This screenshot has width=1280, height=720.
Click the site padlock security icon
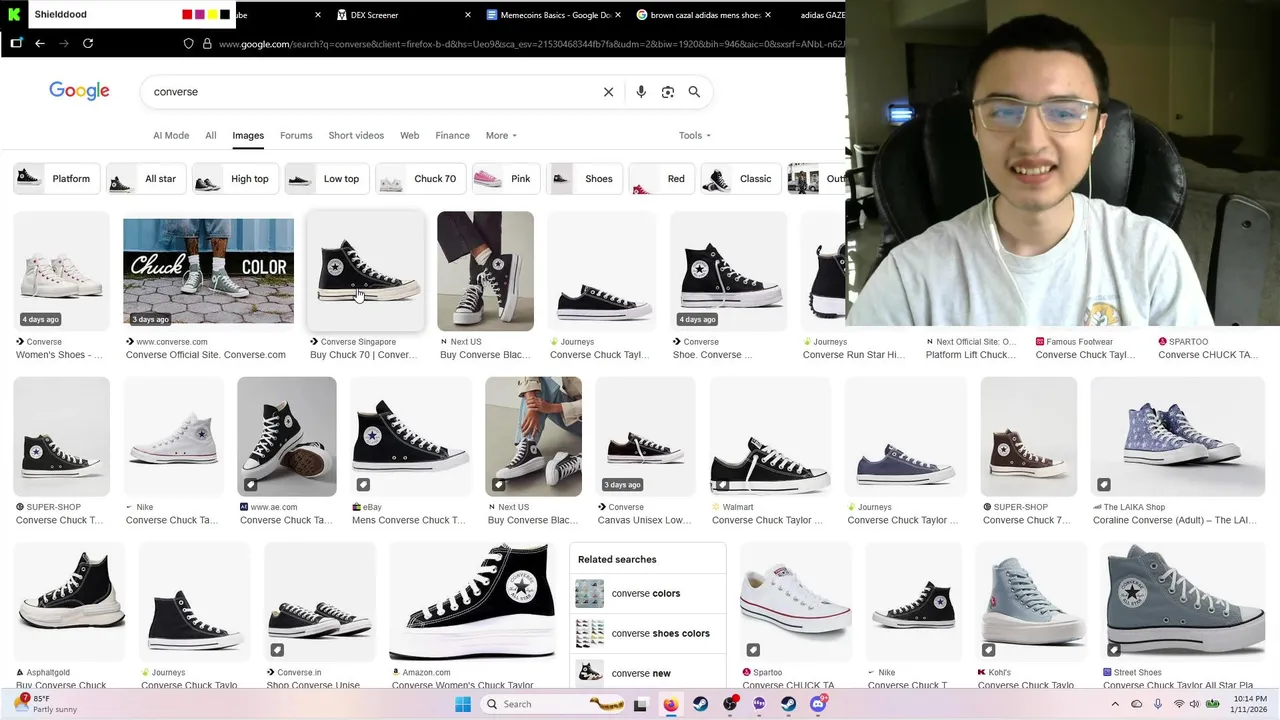tap(207, 43)
